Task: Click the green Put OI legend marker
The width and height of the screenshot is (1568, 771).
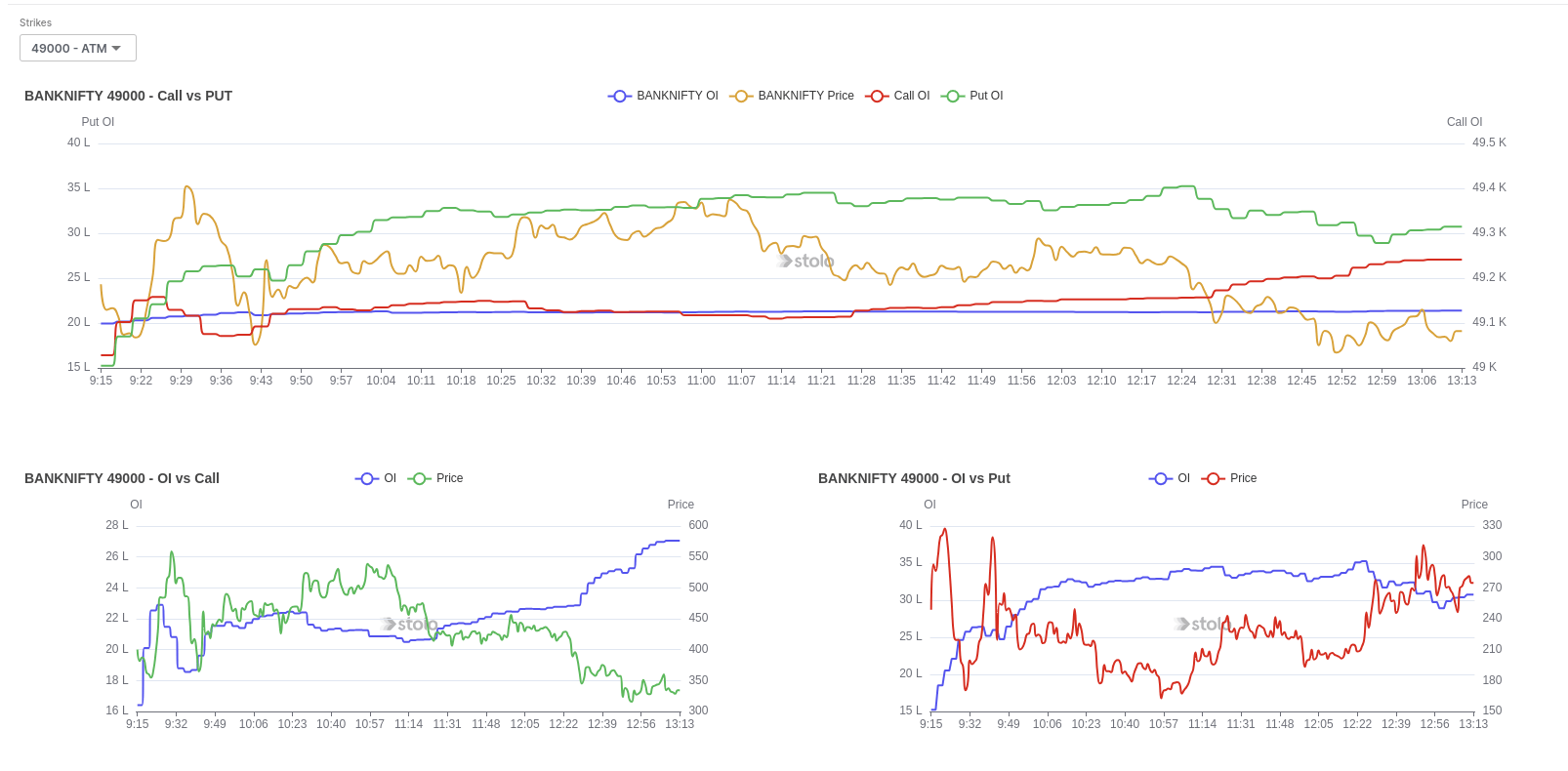Action: pyautogui.click(x=953, y=96)
